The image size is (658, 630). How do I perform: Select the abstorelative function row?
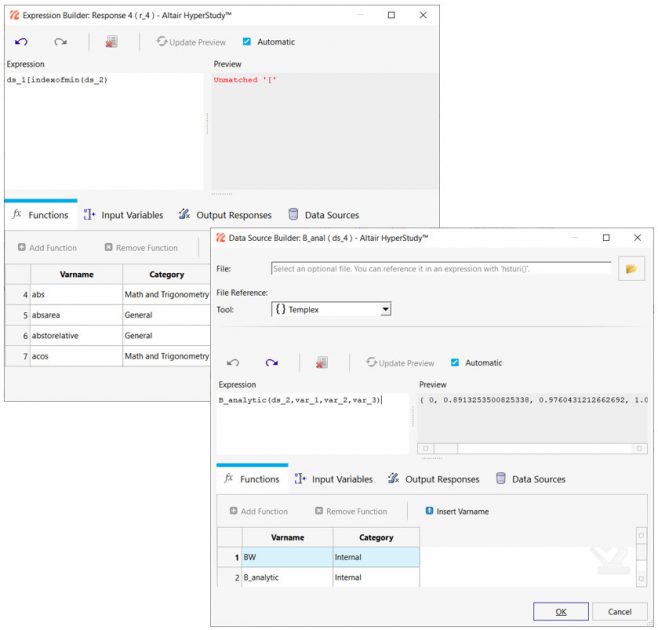[76, 336]
